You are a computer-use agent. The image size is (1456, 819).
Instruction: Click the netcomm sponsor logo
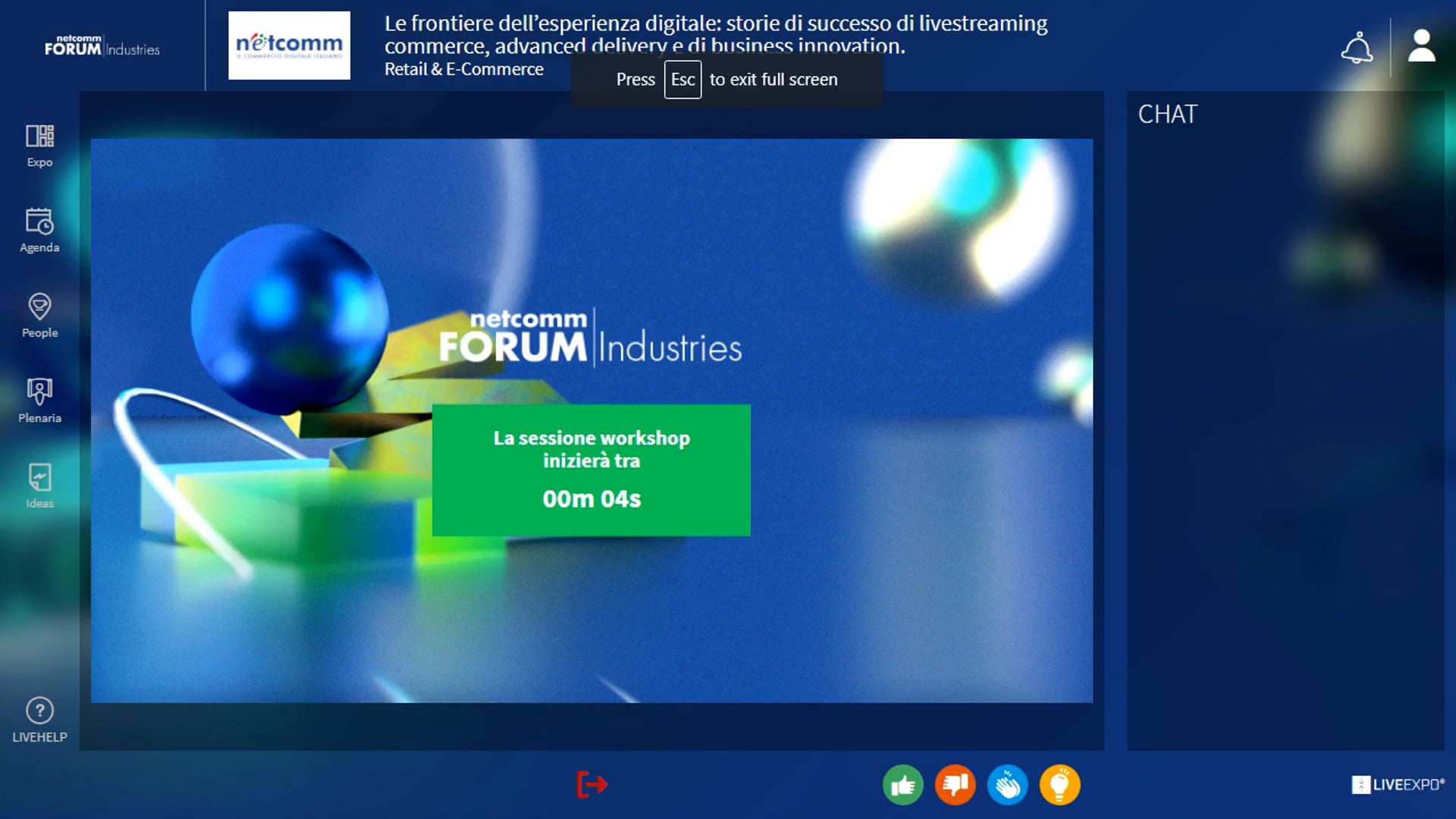pos(289,45)
